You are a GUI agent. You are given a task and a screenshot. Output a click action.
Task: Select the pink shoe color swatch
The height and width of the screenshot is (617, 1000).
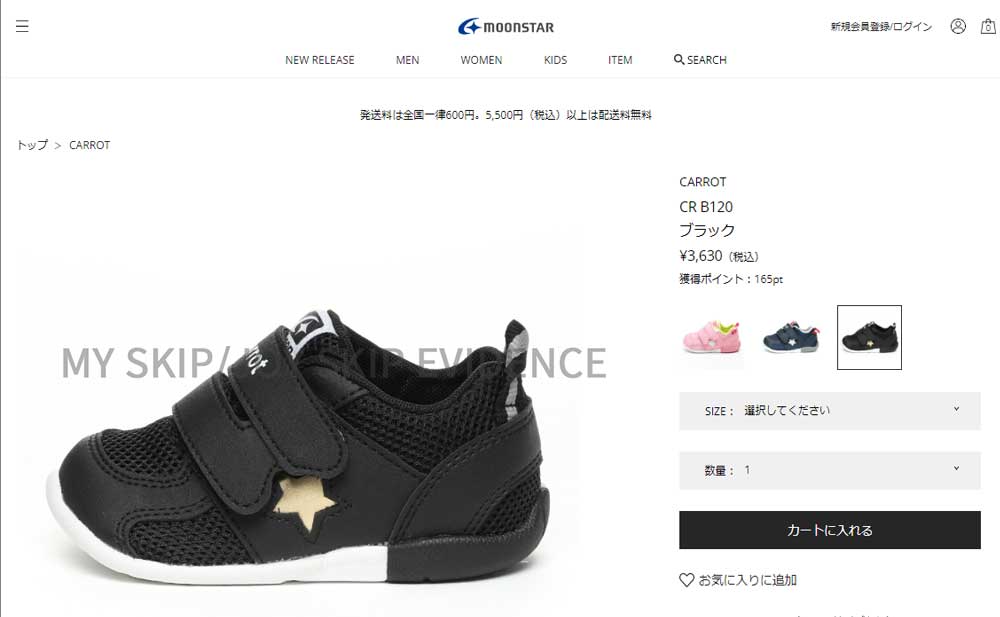click(712, 338)
